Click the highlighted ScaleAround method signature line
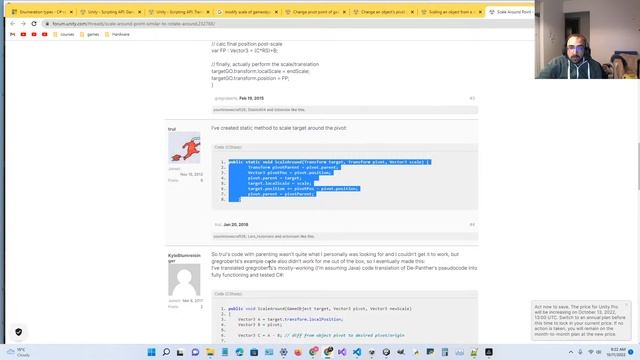This screenshot has height=360, width=640. click(329, 162)
